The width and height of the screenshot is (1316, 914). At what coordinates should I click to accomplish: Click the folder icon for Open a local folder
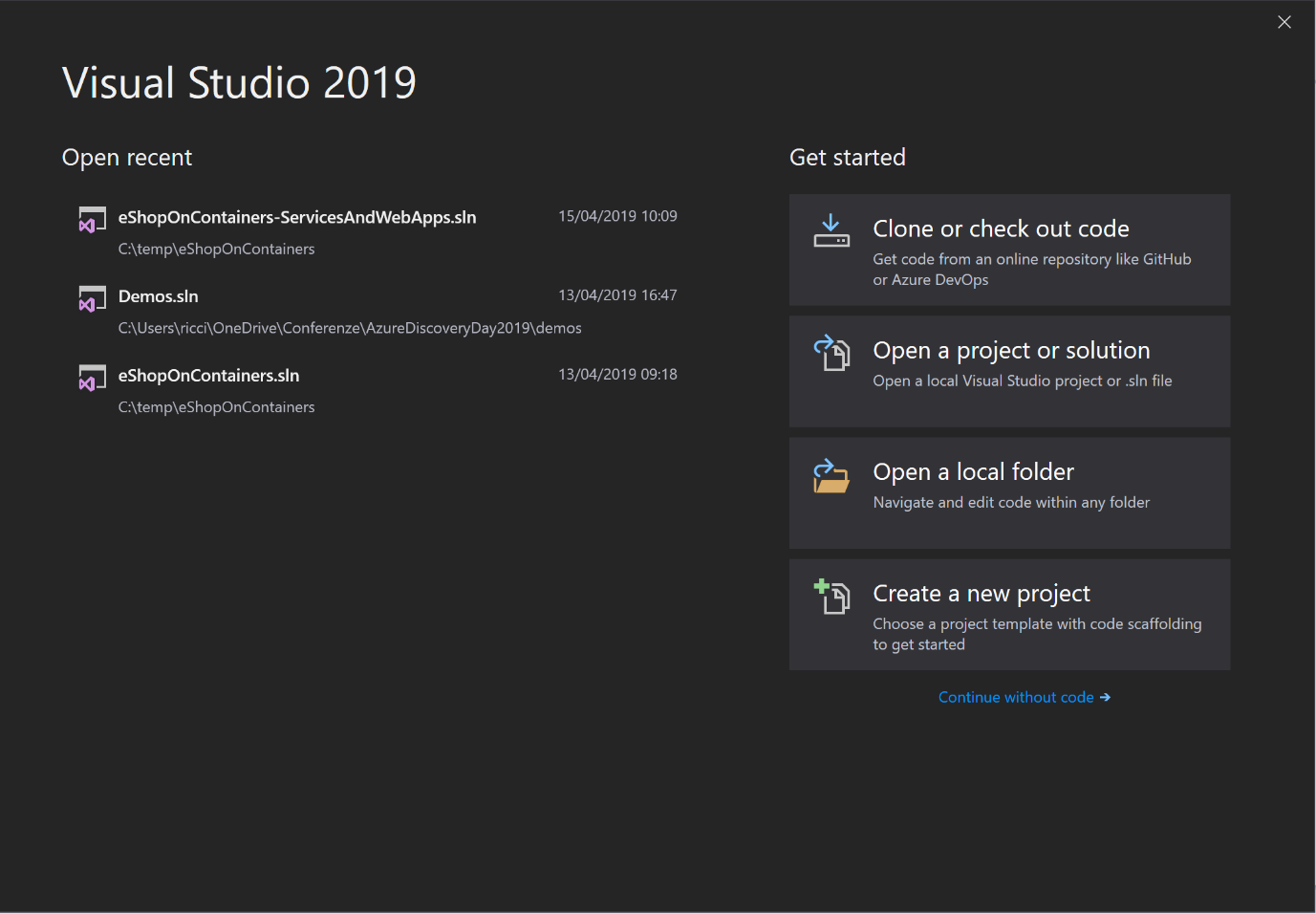click(x=831, y=475)
